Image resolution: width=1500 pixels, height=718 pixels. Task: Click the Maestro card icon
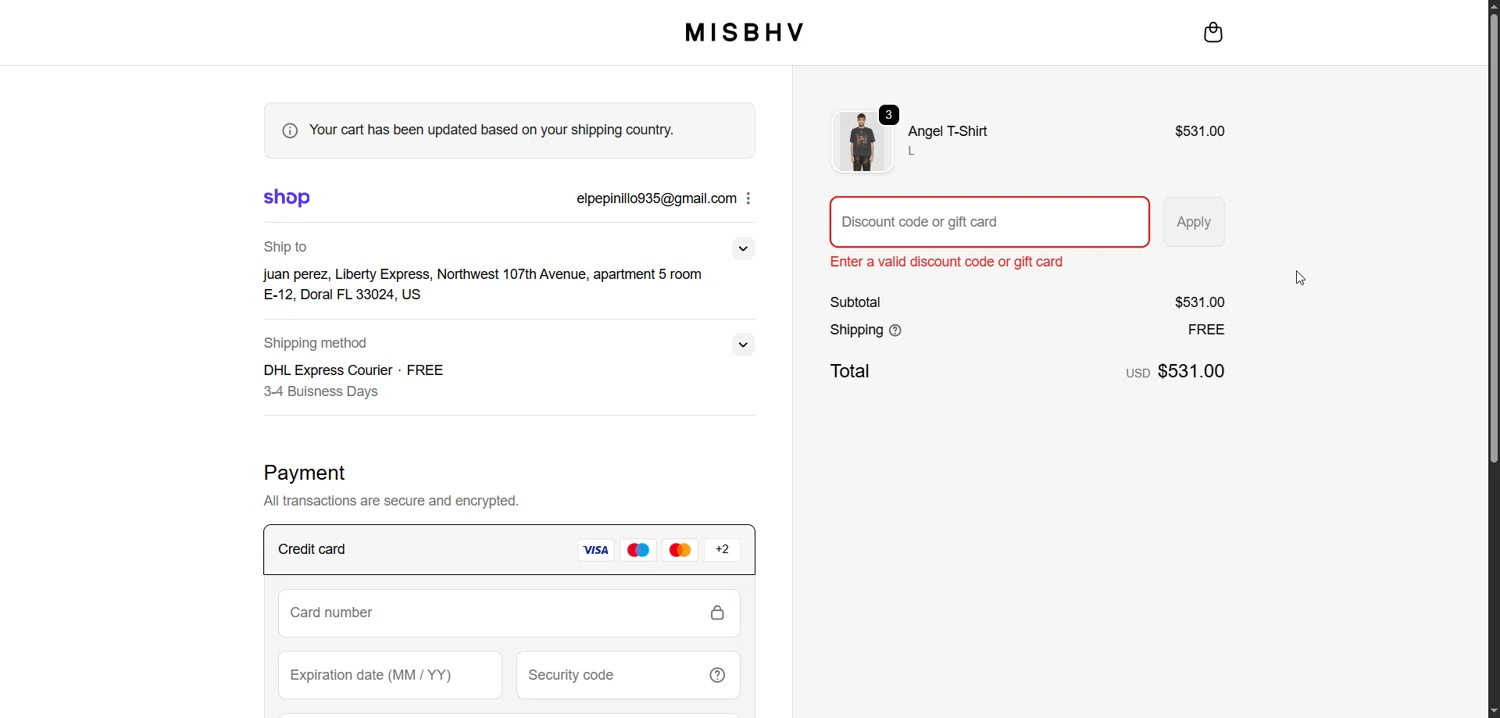click(638, 550)
